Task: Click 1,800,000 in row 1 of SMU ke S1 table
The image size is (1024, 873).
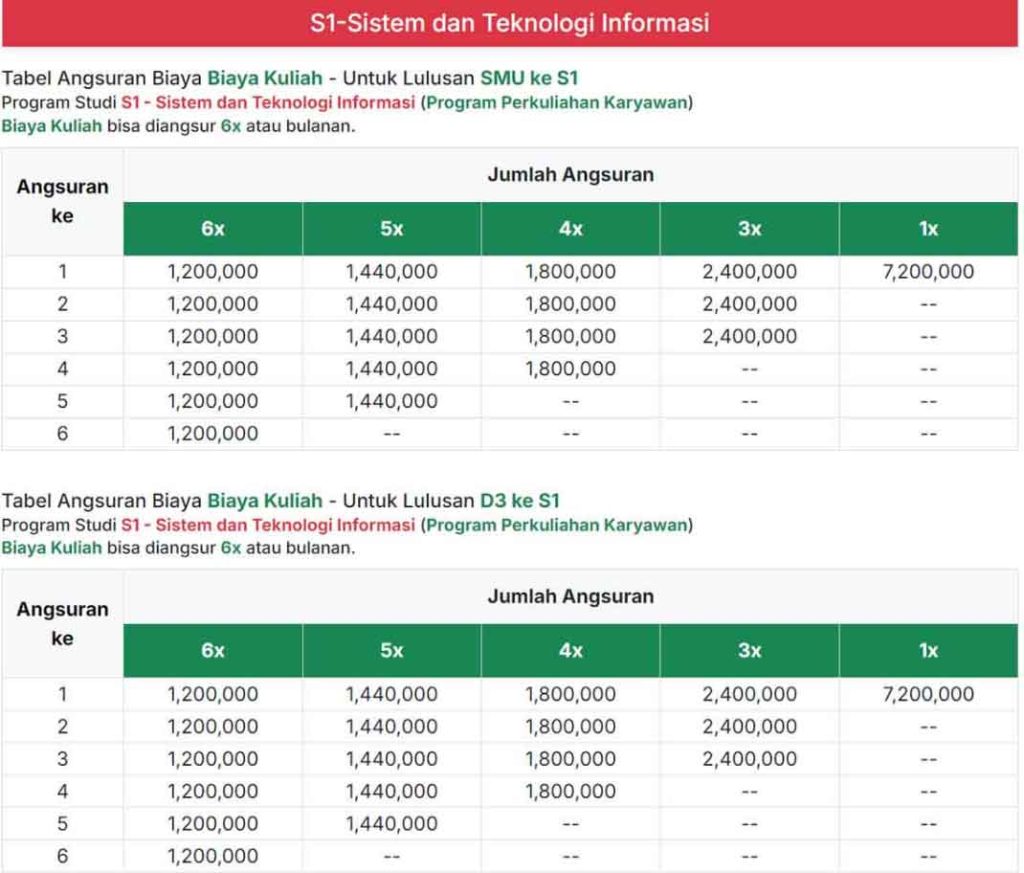Action: point(571,272)
